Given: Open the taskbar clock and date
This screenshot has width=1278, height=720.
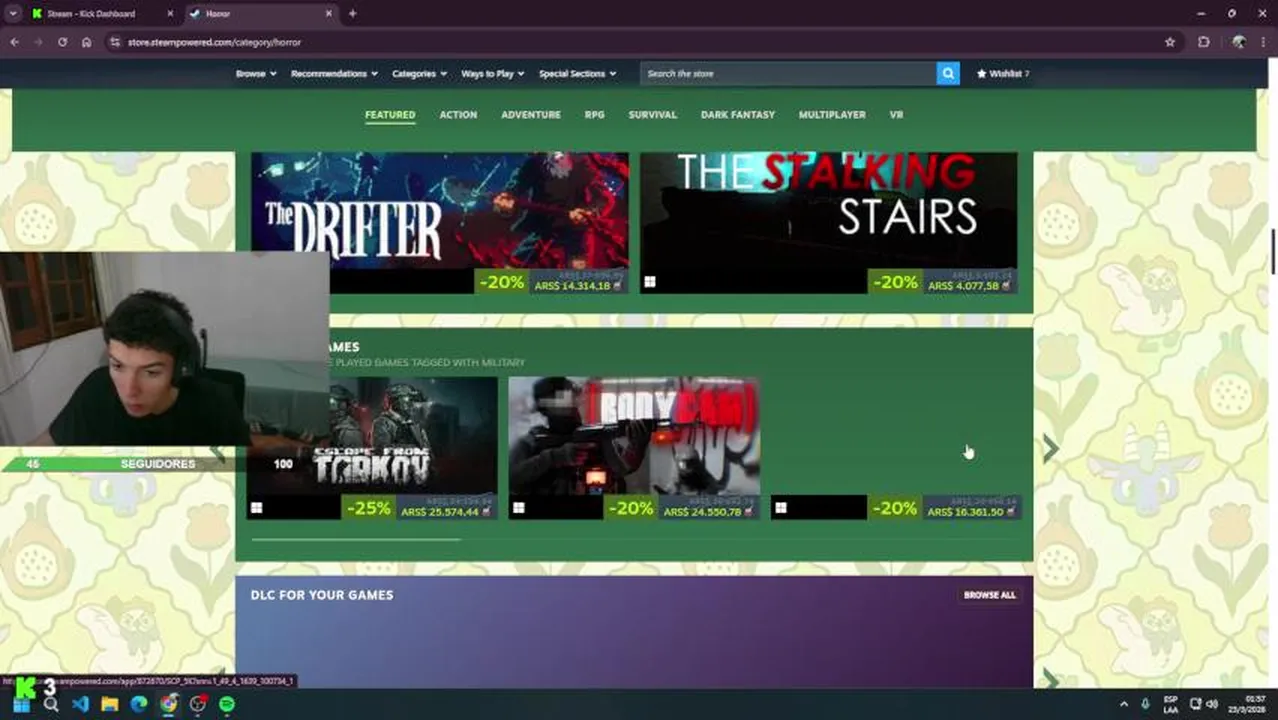Looking at the screenshot, I should point(1245,704).
